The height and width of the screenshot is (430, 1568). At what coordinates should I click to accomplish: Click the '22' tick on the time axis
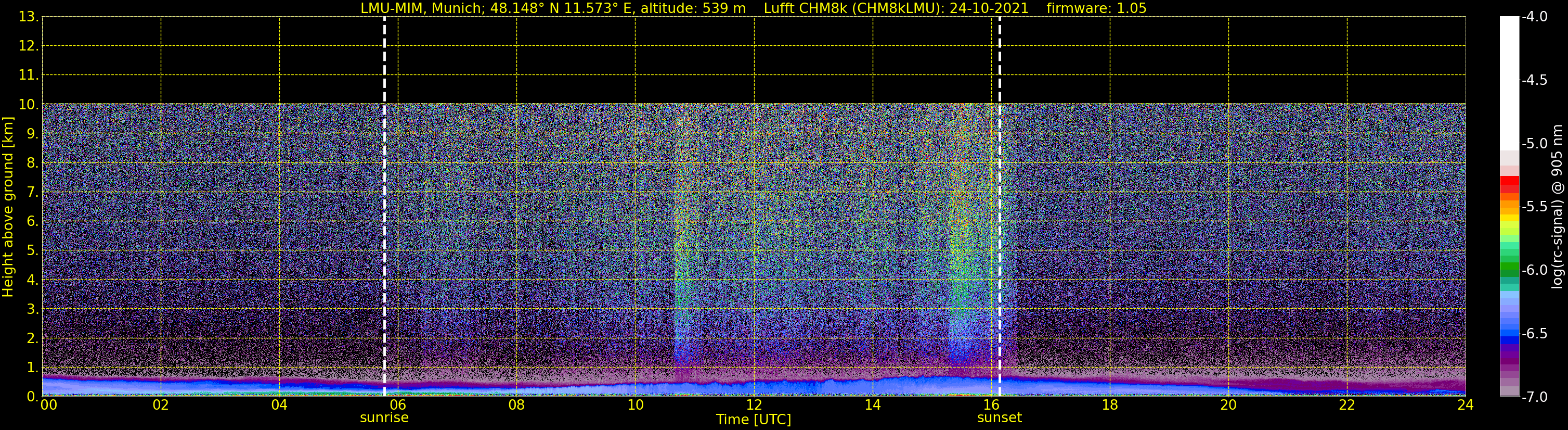tap(1347, 405)
